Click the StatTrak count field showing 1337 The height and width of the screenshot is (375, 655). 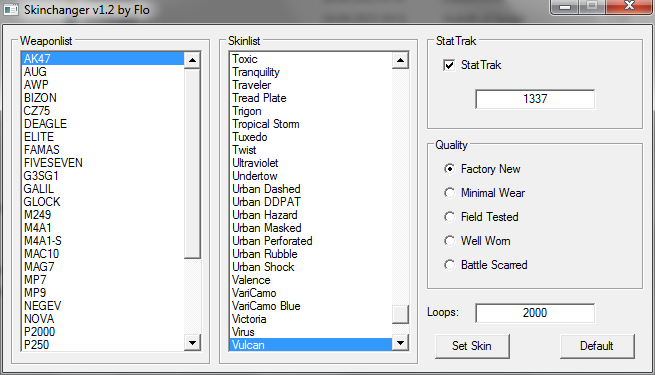point(535,99)
